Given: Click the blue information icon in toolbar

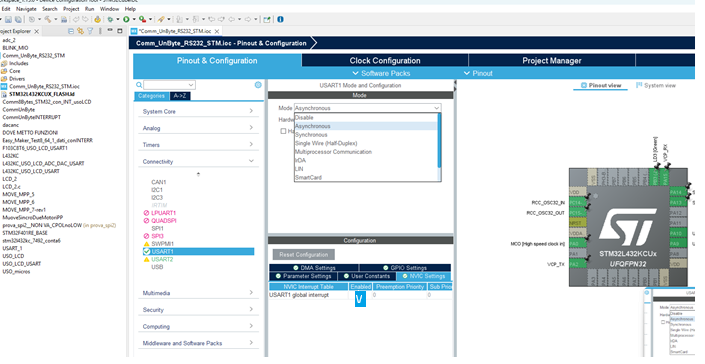Looking at the screenshot, I should 280,19.
